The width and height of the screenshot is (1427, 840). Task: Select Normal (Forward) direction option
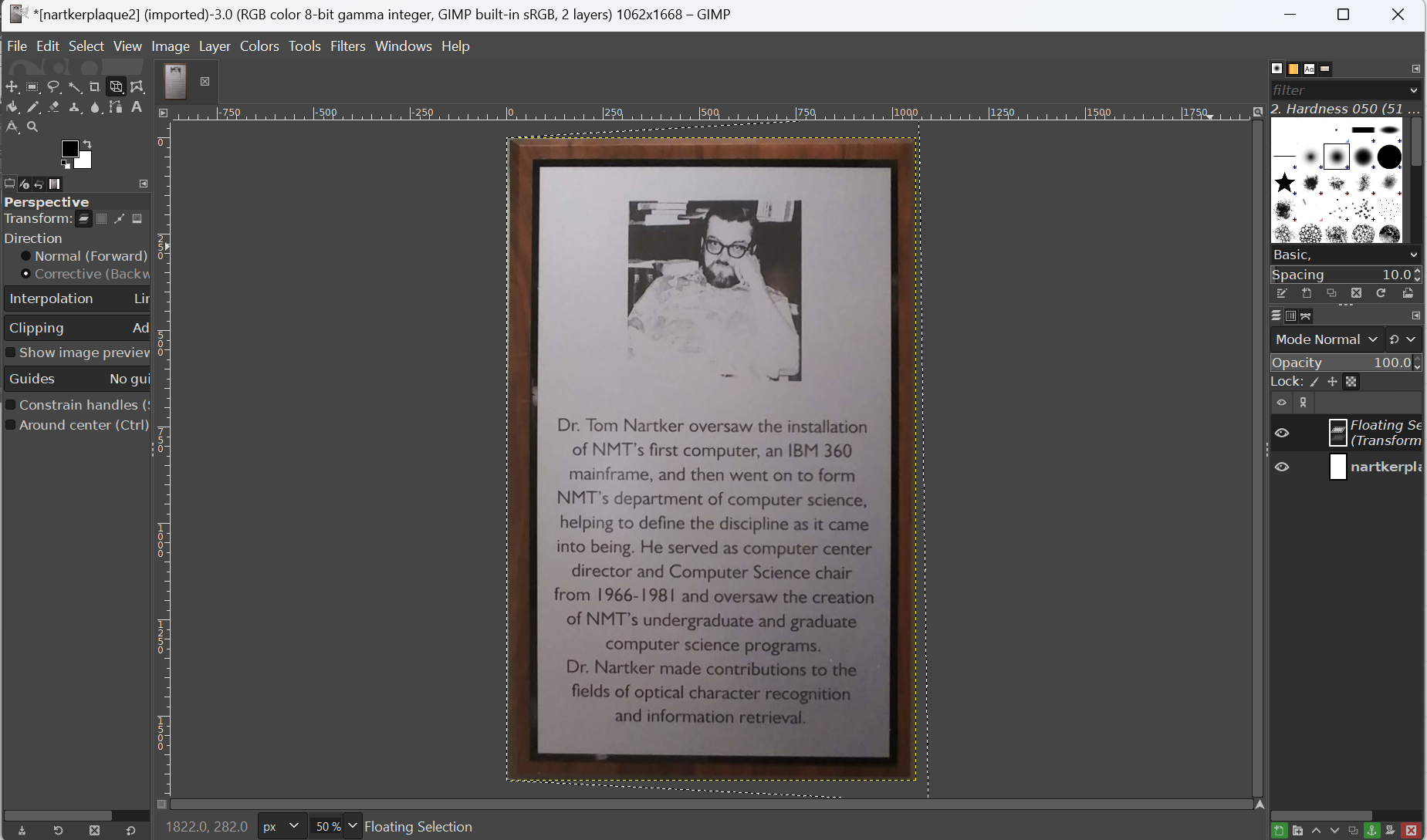coord(25,256)
